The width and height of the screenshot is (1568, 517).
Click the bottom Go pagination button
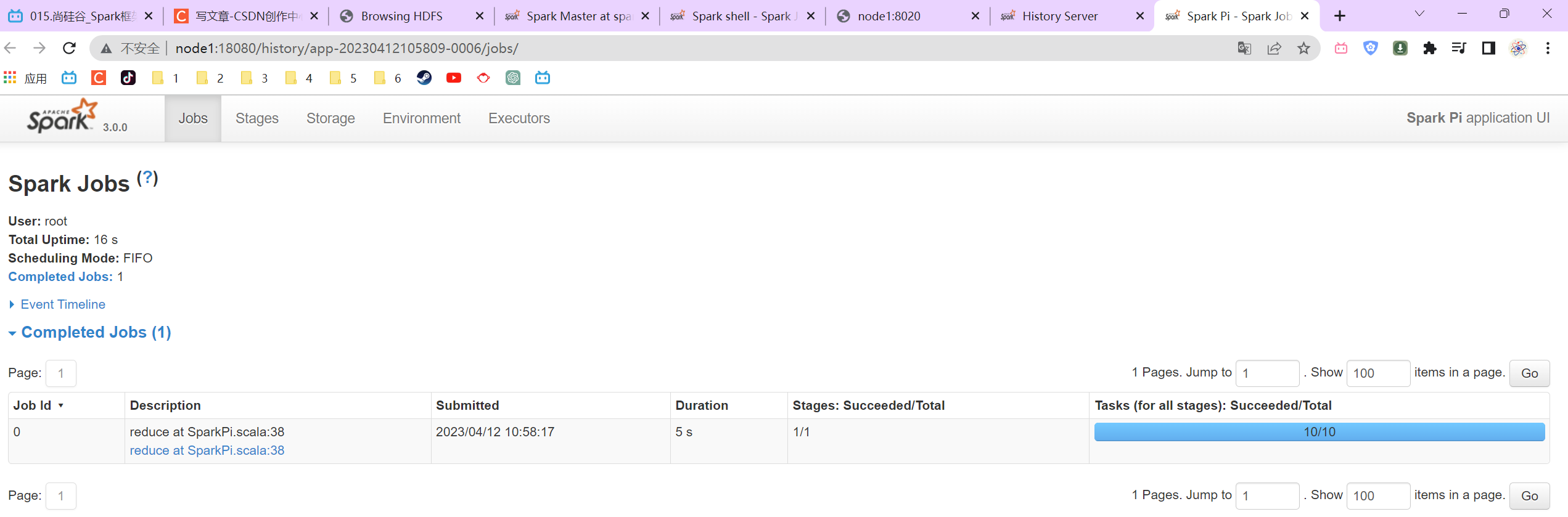[1529, 496]
